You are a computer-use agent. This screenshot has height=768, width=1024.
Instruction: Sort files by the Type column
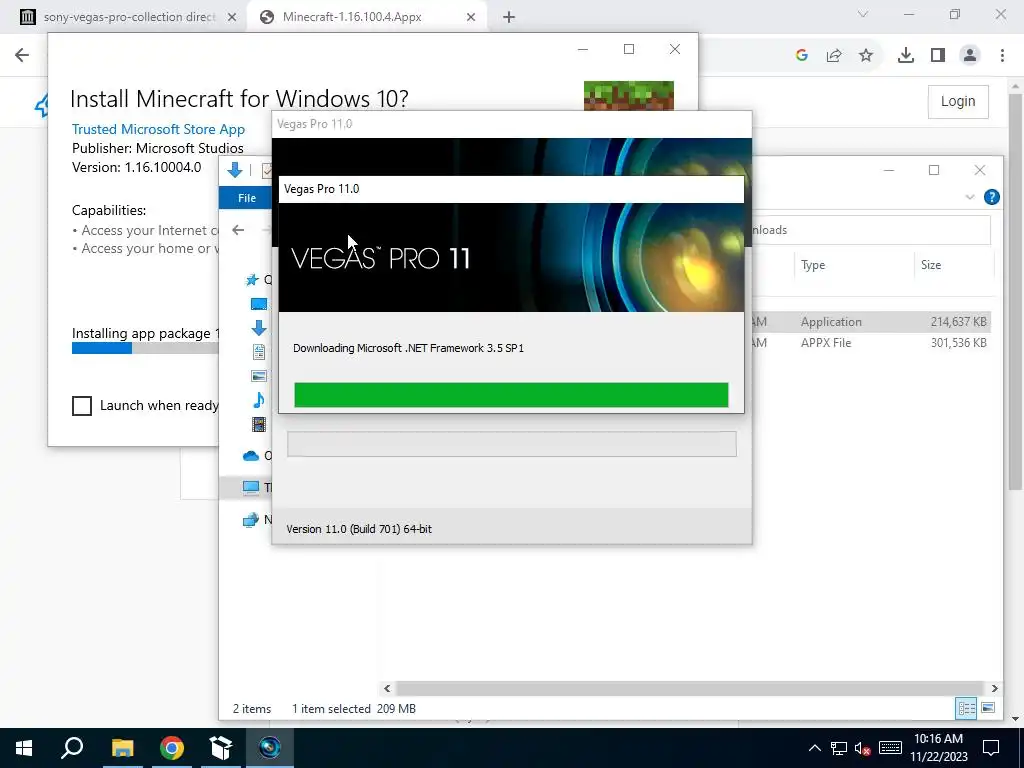[x=813, y=265]
